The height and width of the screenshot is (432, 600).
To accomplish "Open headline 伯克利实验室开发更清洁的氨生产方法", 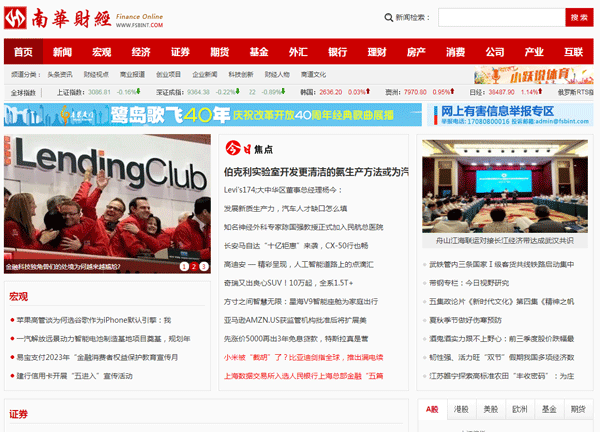I will 316,172.
